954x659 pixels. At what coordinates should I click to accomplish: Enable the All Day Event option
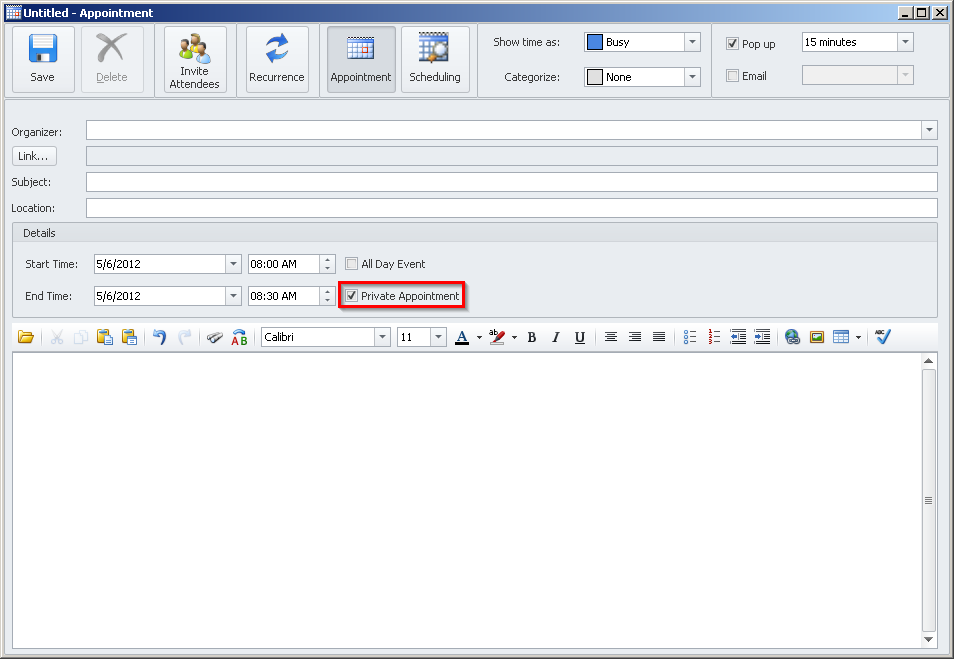coord(351,263)
